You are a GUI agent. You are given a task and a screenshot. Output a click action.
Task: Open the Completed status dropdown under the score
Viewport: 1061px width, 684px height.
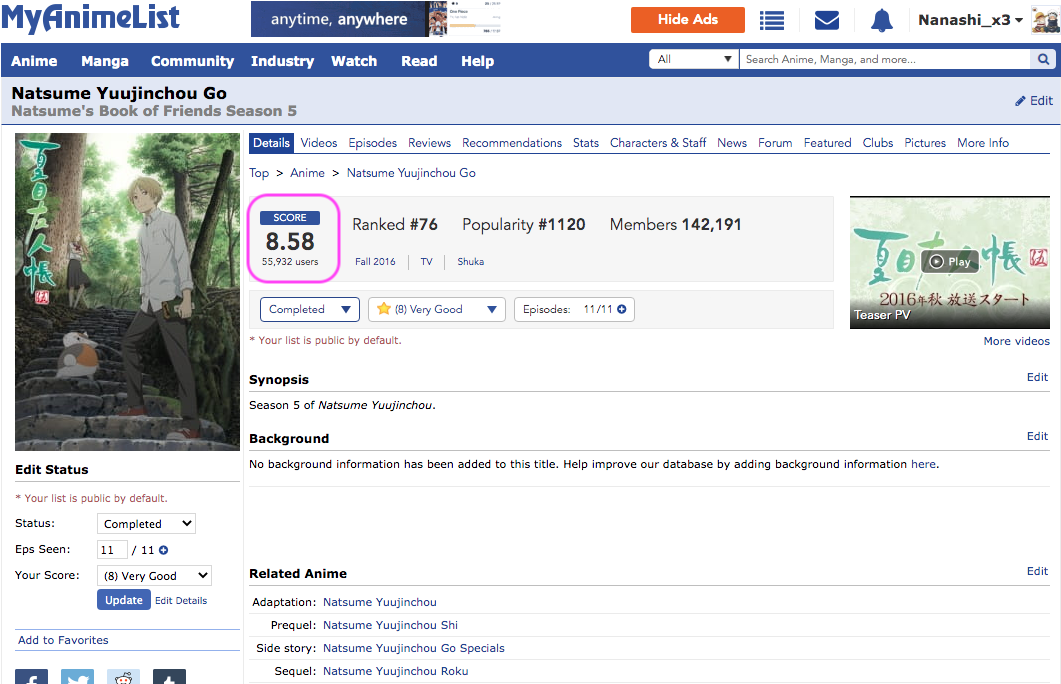(x=309, y=310)
